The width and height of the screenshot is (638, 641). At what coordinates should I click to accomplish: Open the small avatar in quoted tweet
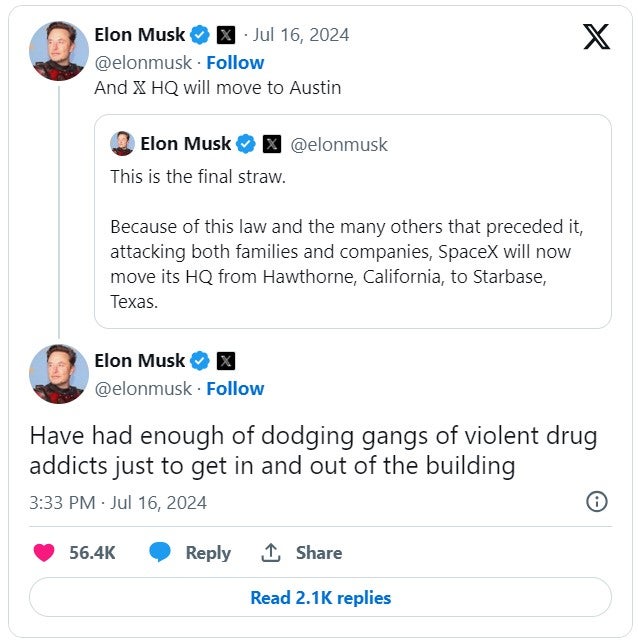point(122,143)
